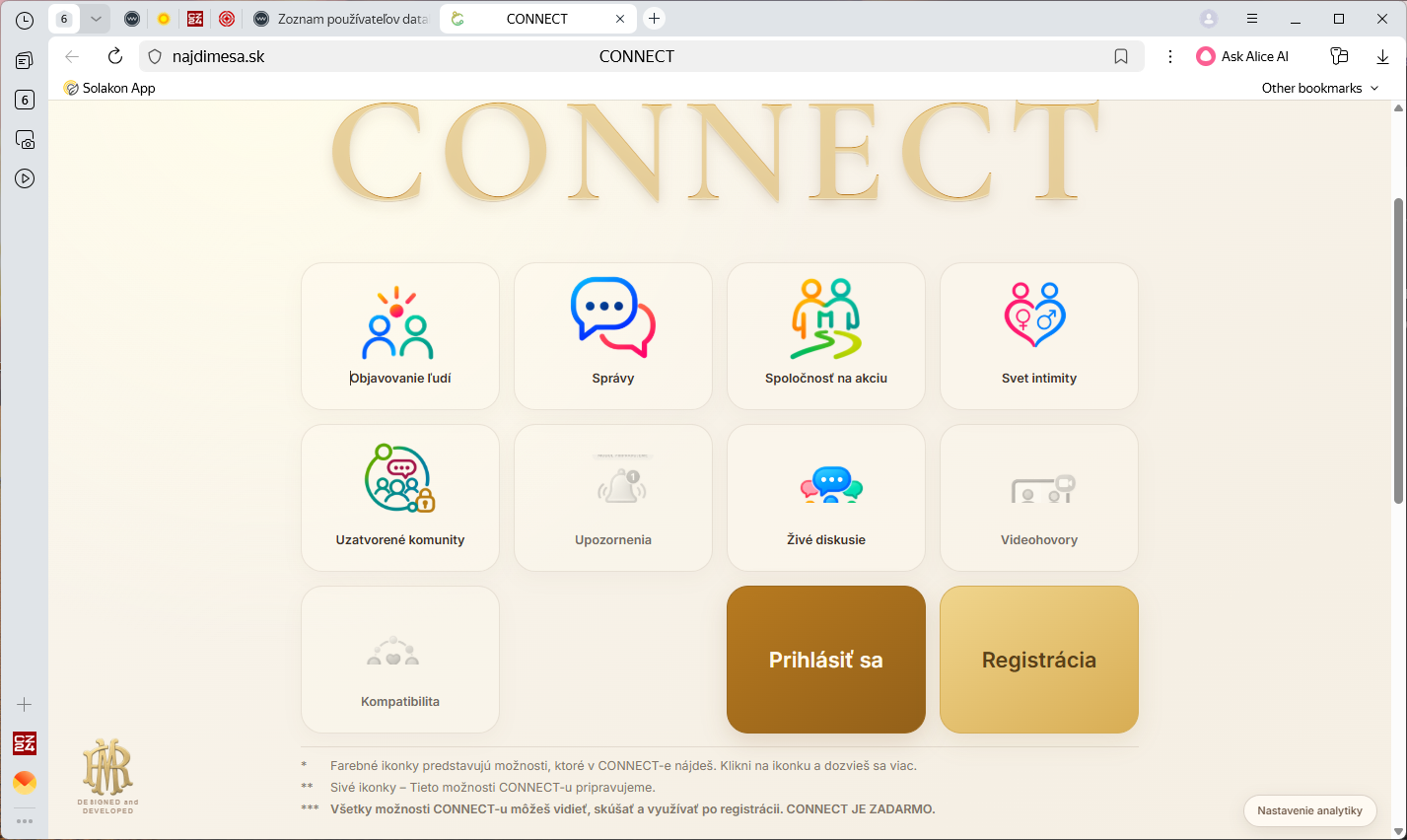Viewport: 1407px width, 840px height.
Task: Open Nastavenie analytiky settings
Action: click(x=1309, y=810)
